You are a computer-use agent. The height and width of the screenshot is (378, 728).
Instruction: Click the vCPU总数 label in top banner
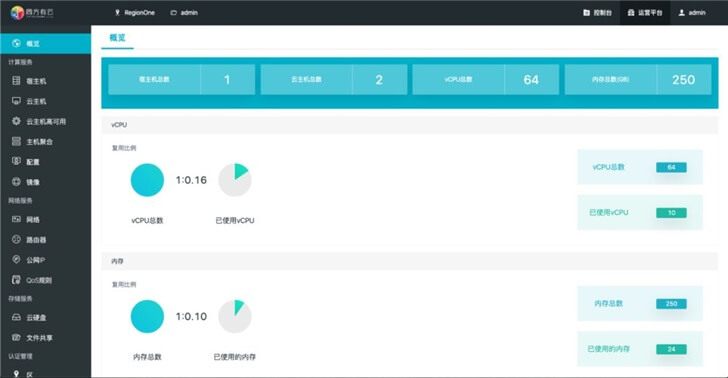pyautogui.click(x=458, y=79)
